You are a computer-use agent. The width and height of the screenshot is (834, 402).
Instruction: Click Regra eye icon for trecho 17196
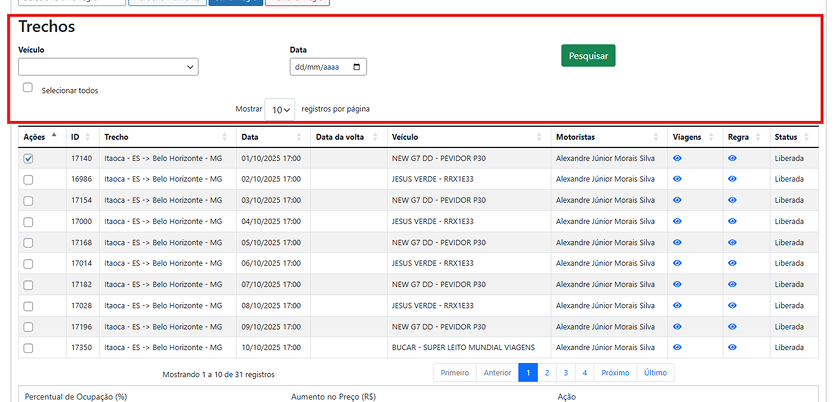click(x=732, y=326)
